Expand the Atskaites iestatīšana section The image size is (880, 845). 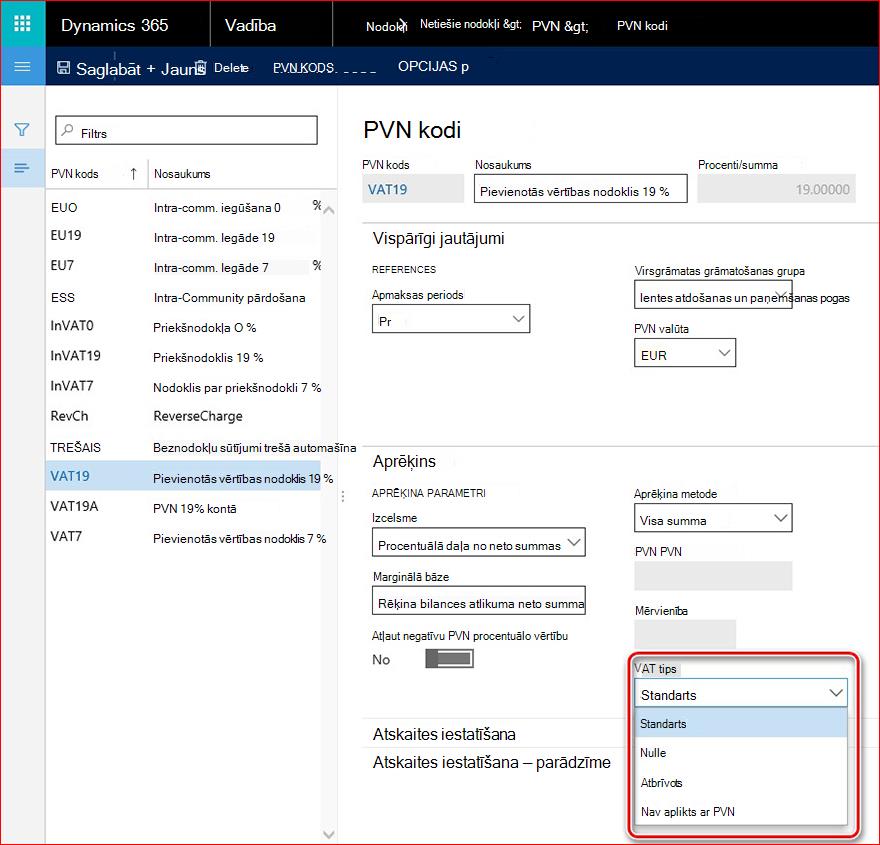444,734
